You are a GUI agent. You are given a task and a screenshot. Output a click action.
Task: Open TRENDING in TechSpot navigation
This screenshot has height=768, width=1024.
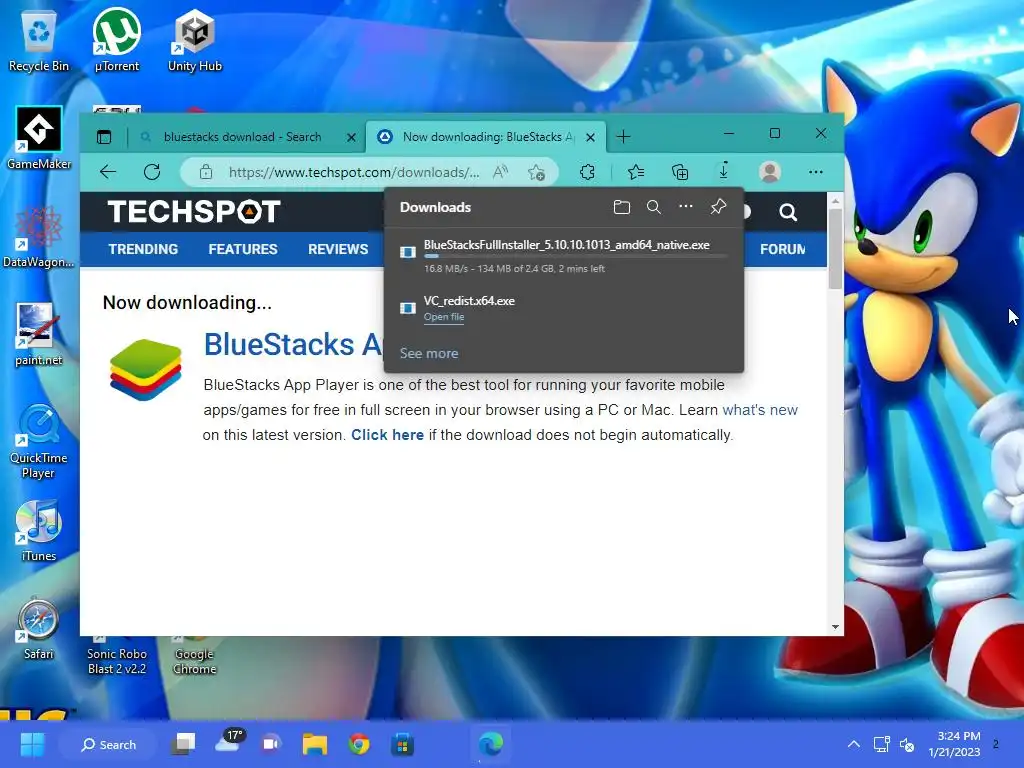143,249
